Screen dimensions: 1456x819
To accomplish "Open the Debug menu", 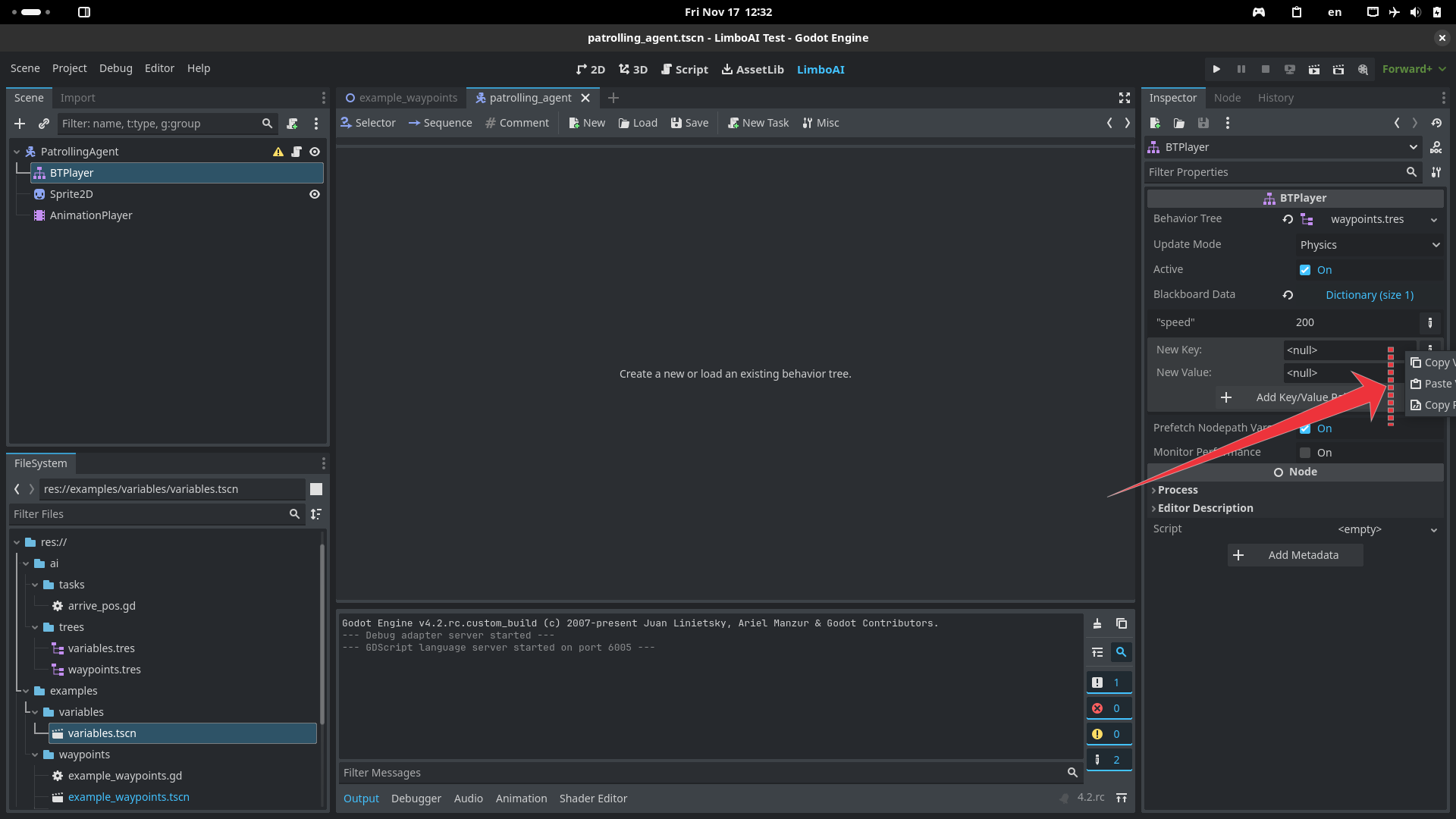I will [115, 68].
